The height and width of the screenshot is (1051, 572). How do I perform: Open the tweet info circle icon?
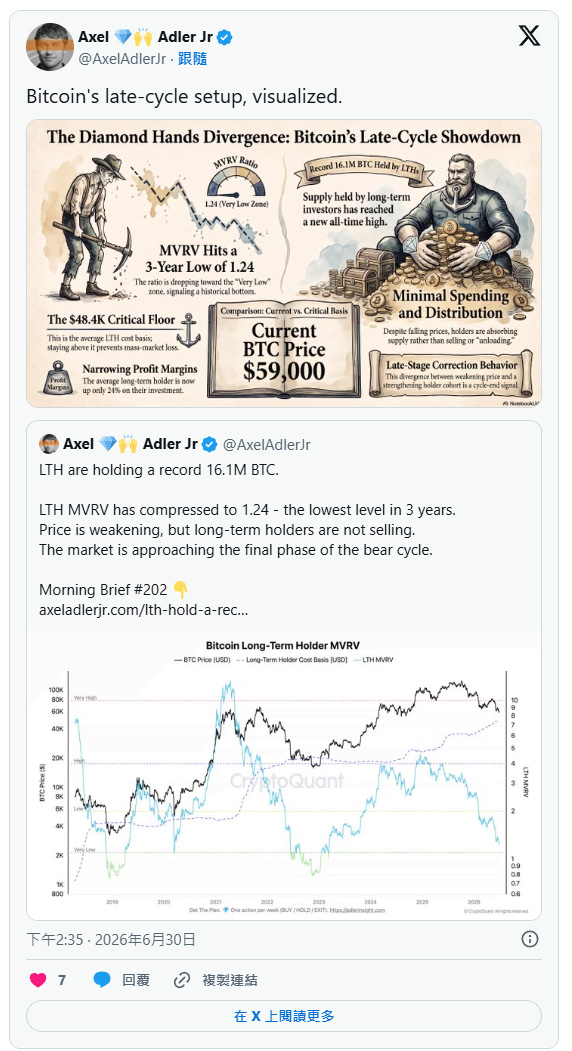point(530,939)
